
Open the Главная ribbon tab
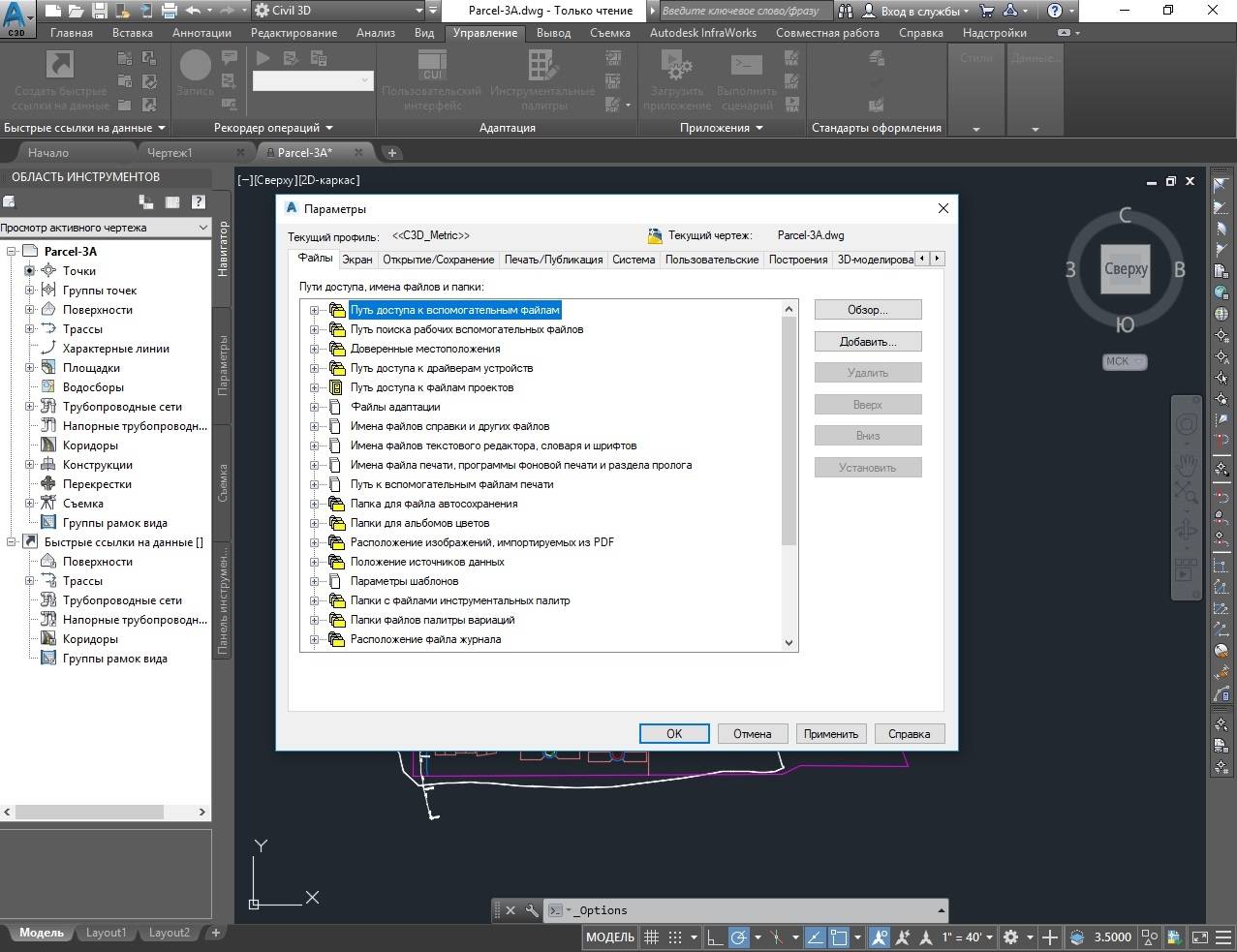[72, 32]
